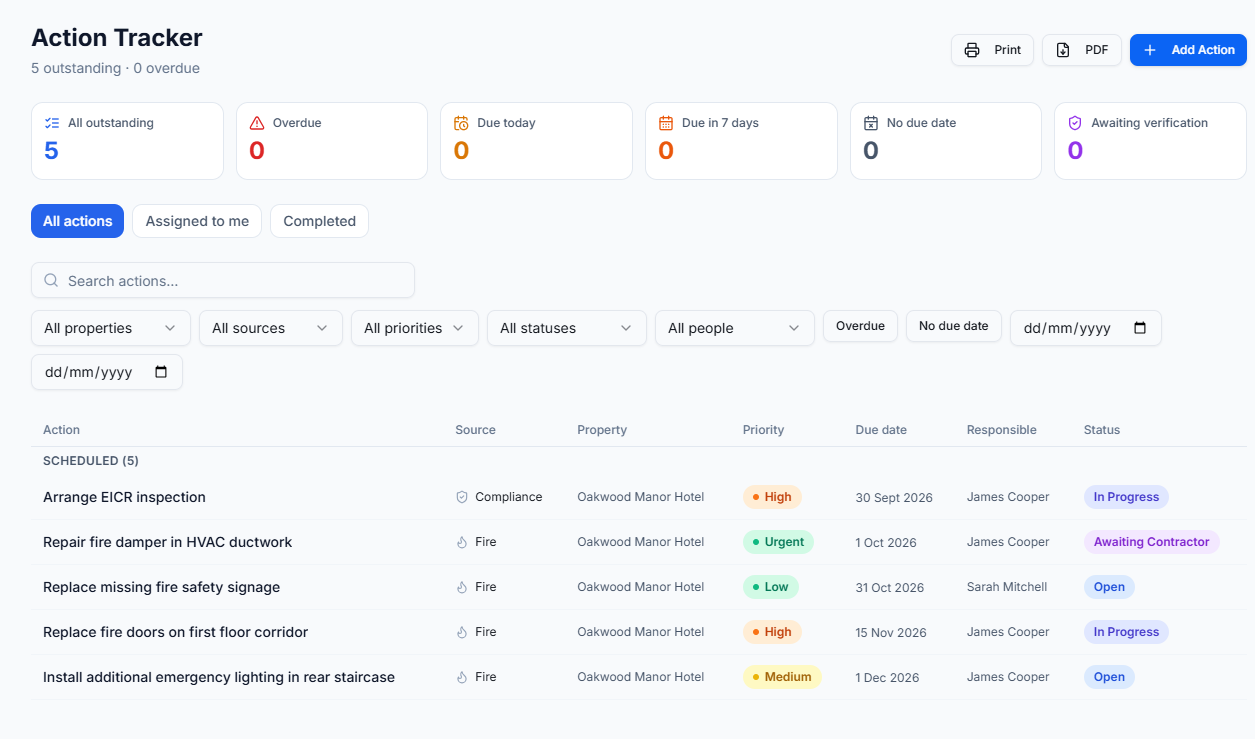Open the Due today summary card
The width and height of the screenshot is (1255, 739).
(x=536, y=141)
